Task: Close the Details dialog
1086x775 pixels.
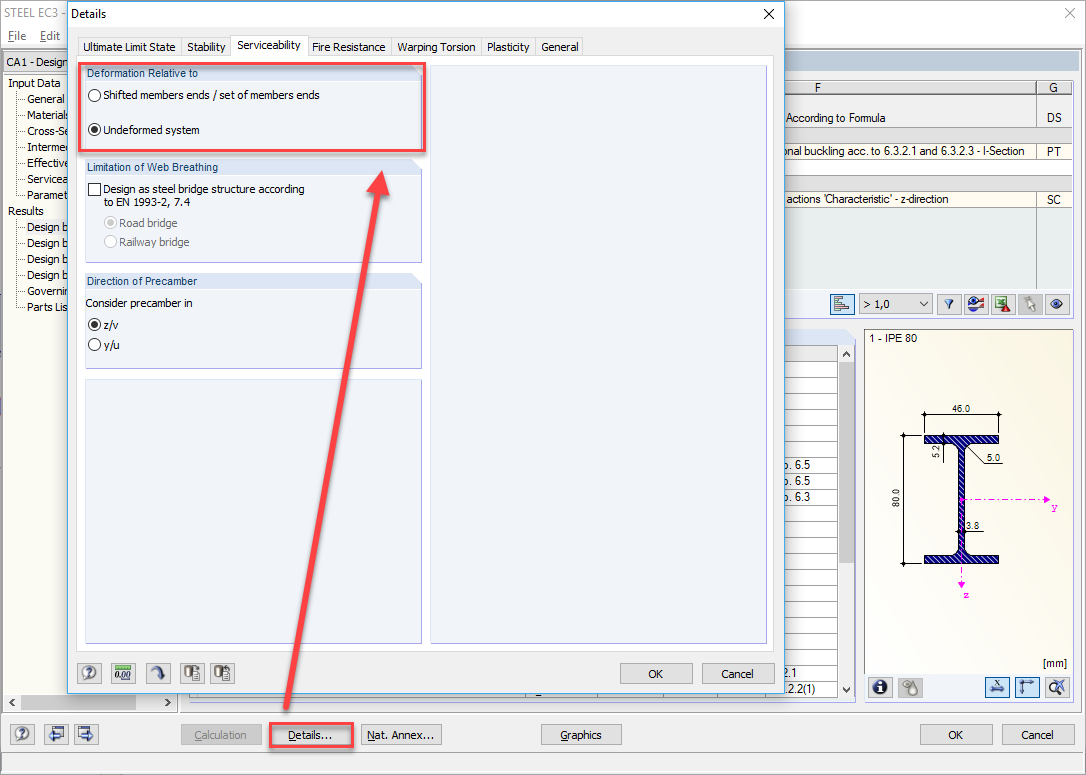Action: pos(769,14)
